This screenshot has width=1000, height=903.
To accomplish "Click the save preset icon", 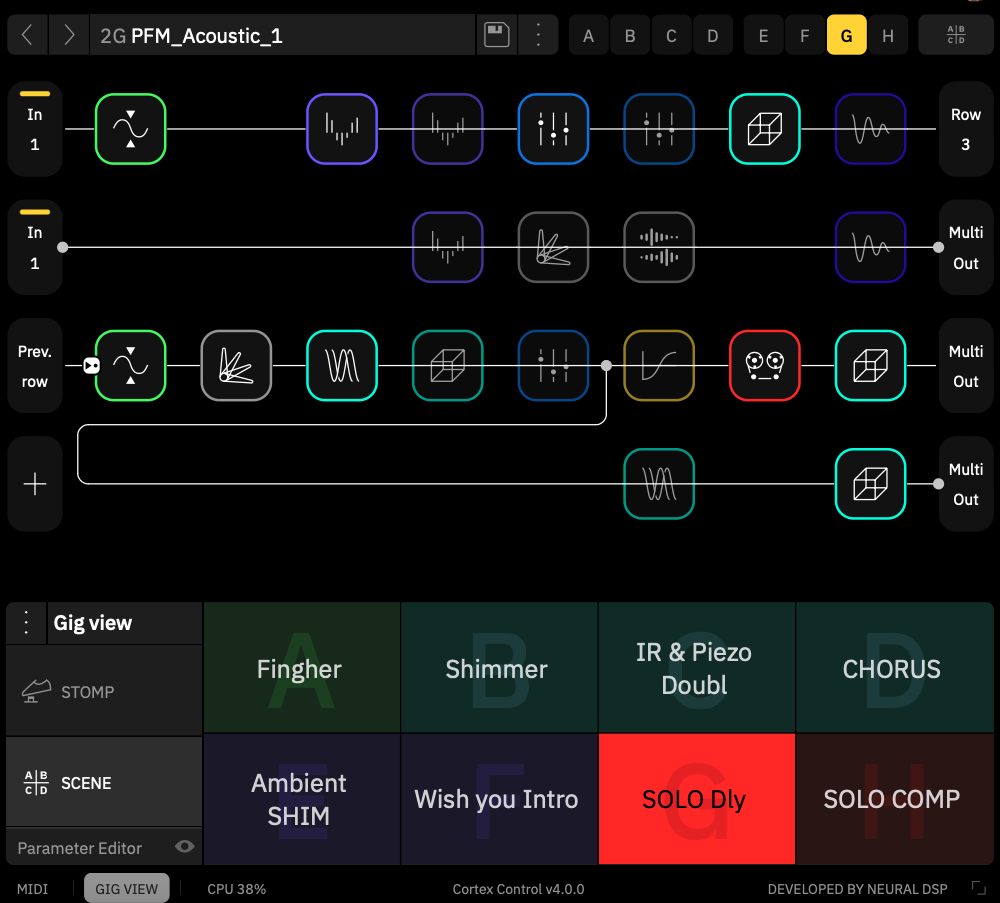I will click(496, 34).
